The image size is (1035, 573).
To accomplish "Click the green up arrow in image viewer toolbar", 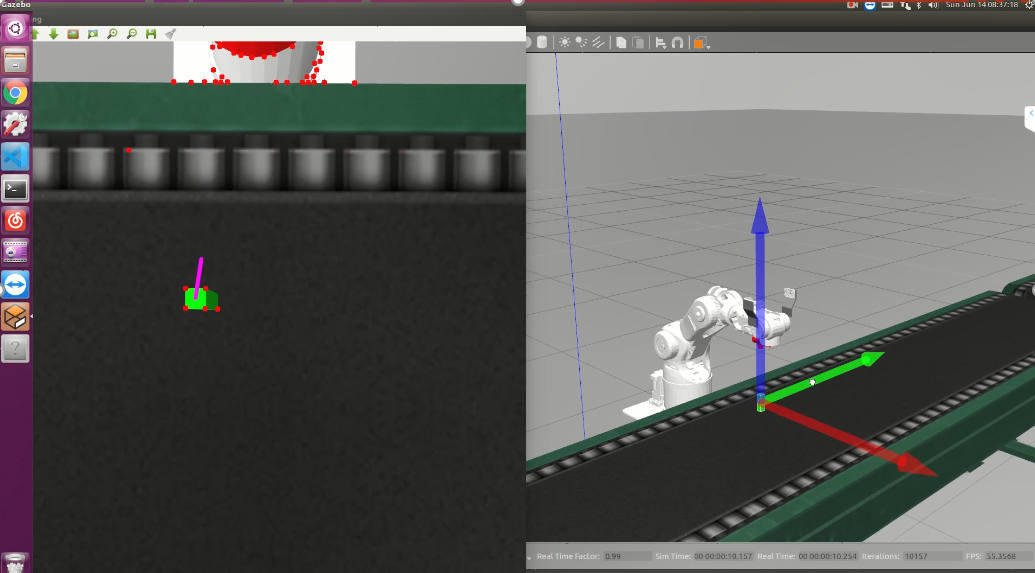I will pos(35,34).
